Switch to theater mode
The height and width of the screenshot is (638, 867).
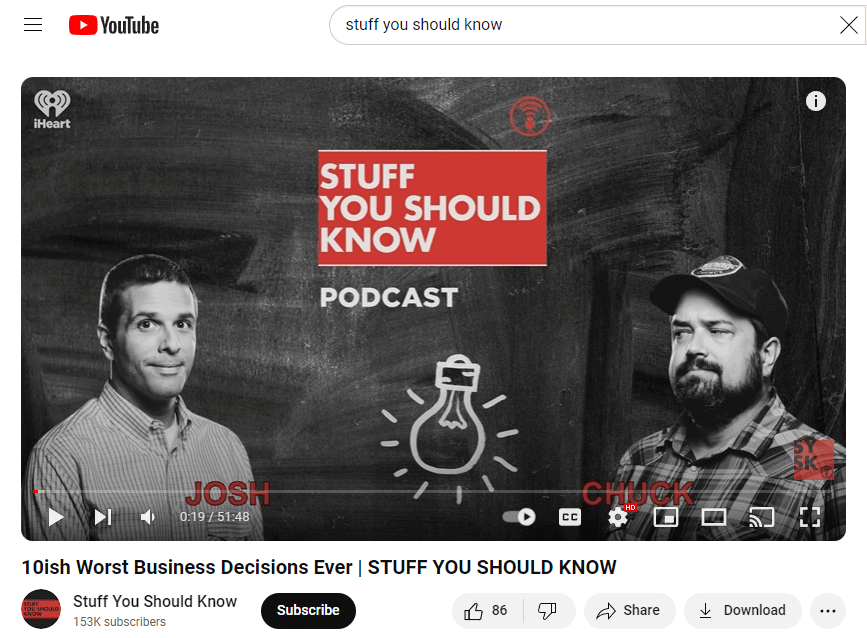point(714,517)
